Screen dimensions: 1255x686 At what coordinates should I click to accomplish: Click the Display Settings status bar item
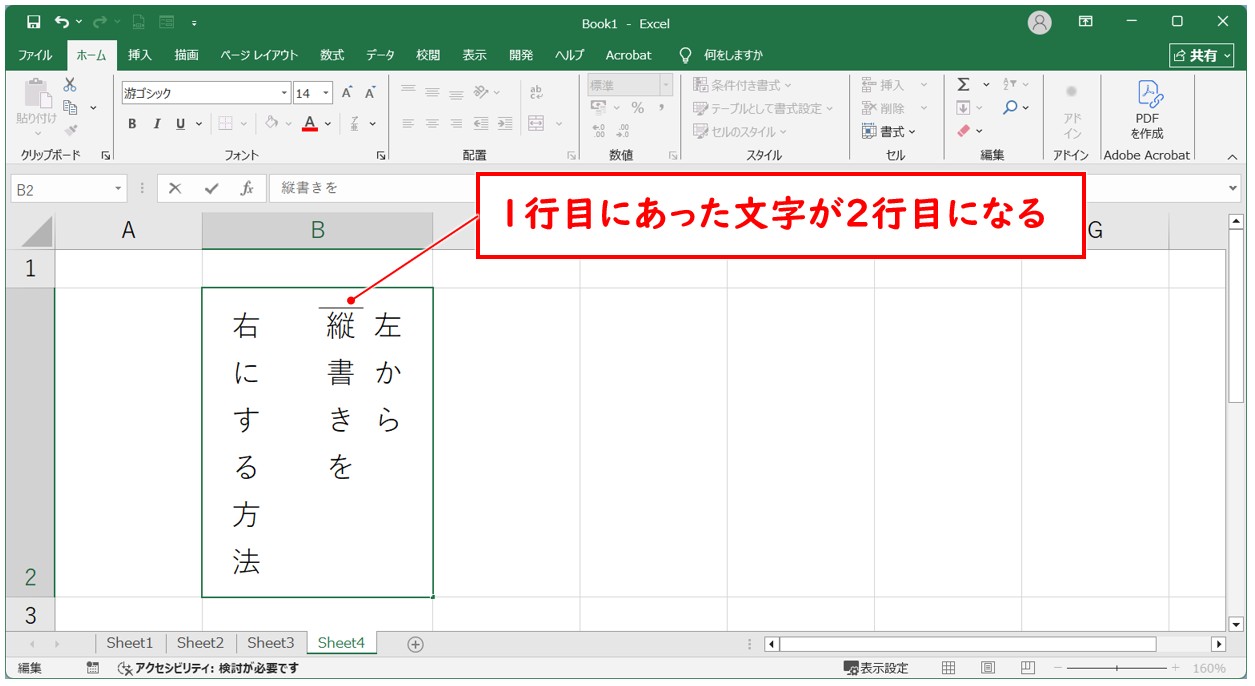[876, 668]
